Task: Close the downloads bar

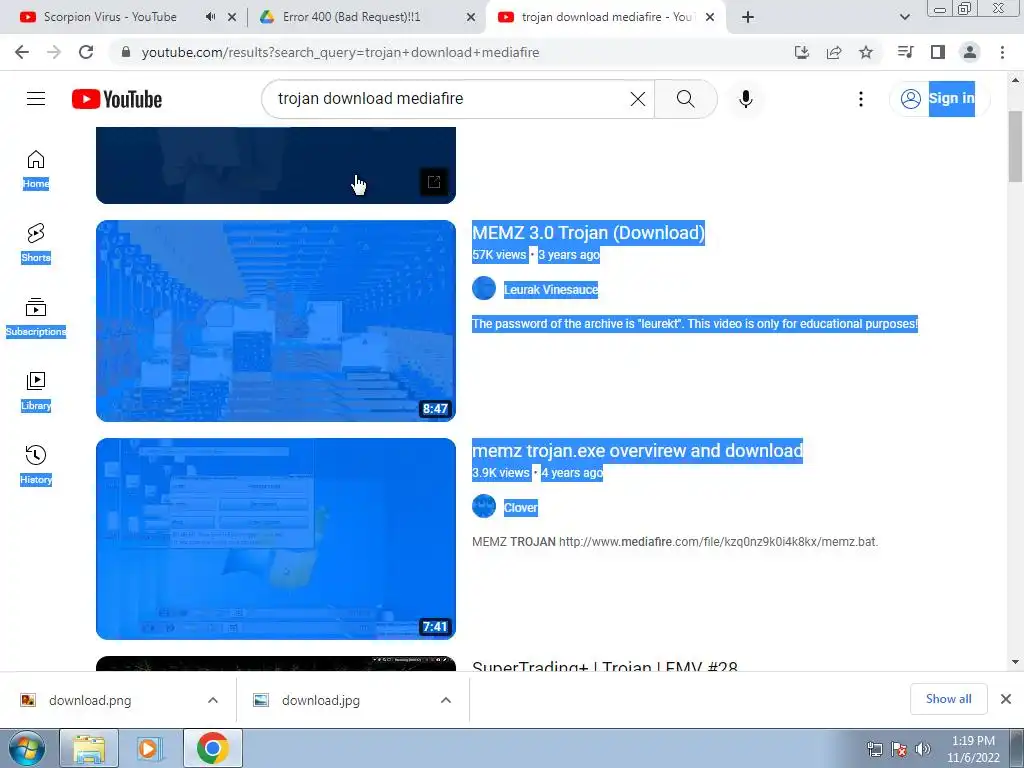Action: (1006, 699)
